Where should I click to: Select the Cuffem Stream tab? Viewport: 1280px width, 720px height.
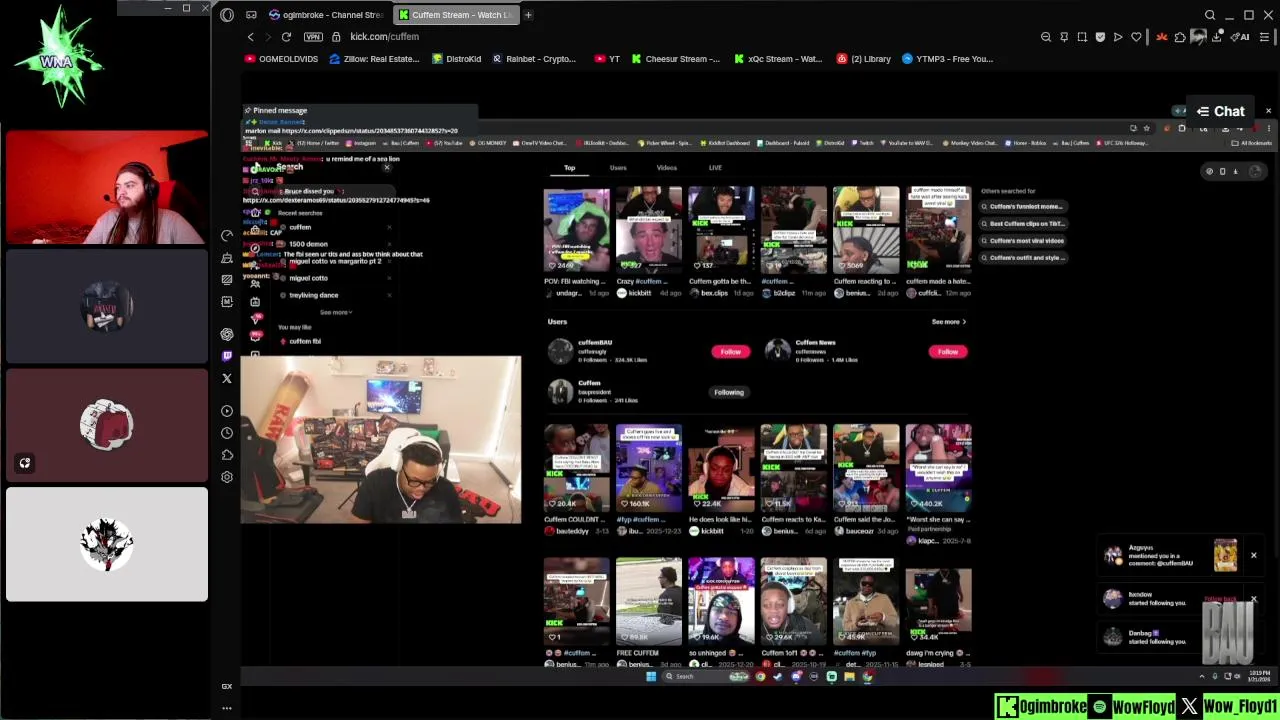455,15
